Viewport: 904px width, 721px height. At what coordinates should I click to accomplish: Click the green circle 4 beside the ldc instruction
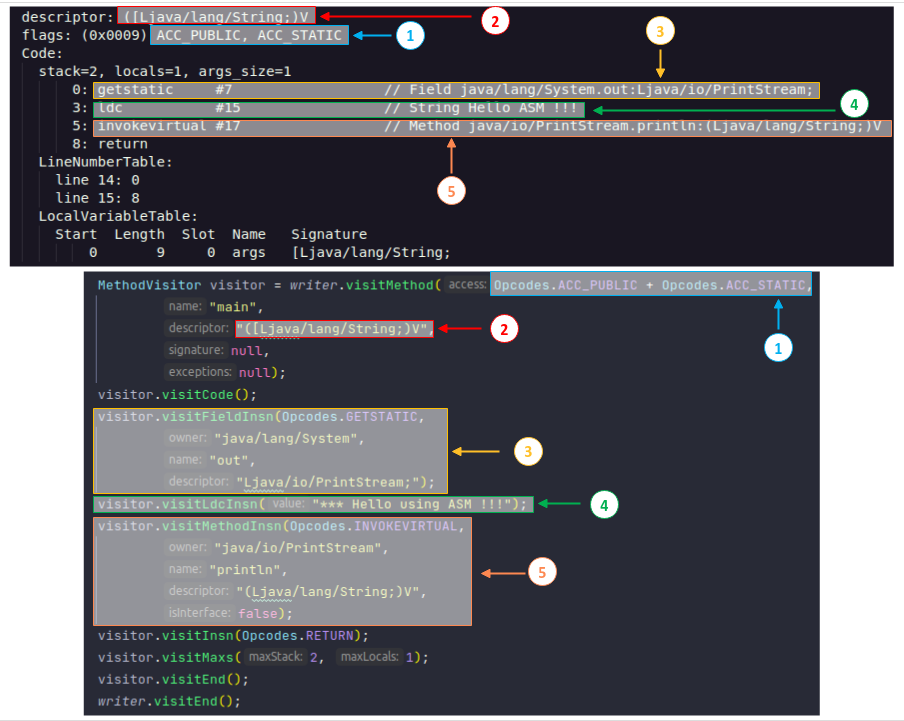(x=853, y=103)
